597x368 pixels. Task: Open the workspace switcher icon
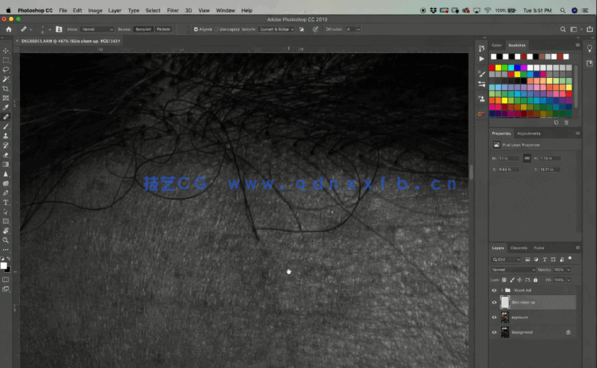click(574, 29)
